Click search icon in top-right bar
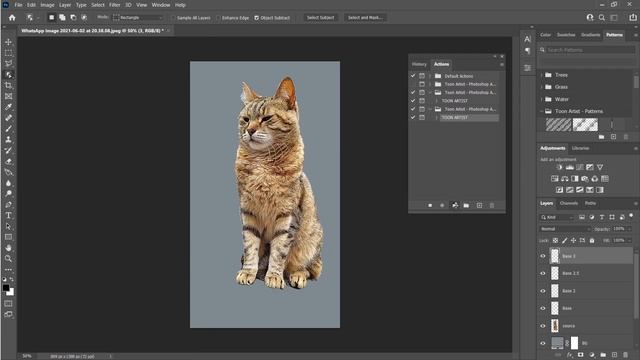Image resolution: width=640 pixels, height=360 pixels. pos(602,18)
